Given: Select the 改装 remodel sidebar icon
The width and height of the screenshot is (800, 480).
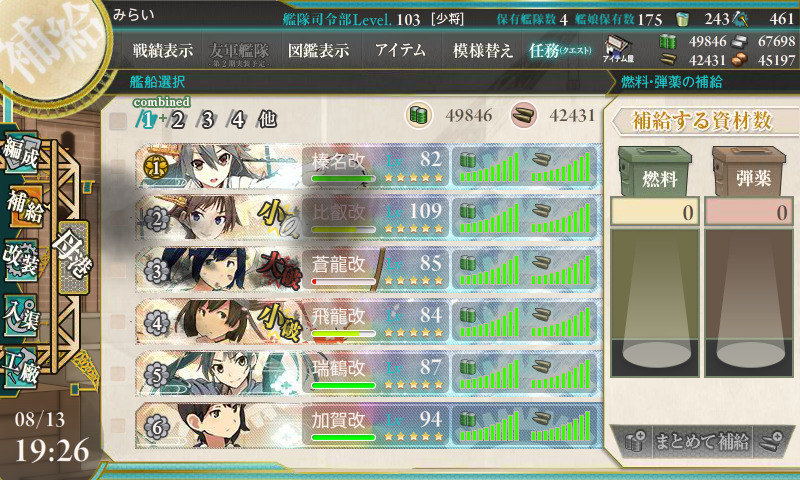Looking at the screenshot, I should 22,260.
